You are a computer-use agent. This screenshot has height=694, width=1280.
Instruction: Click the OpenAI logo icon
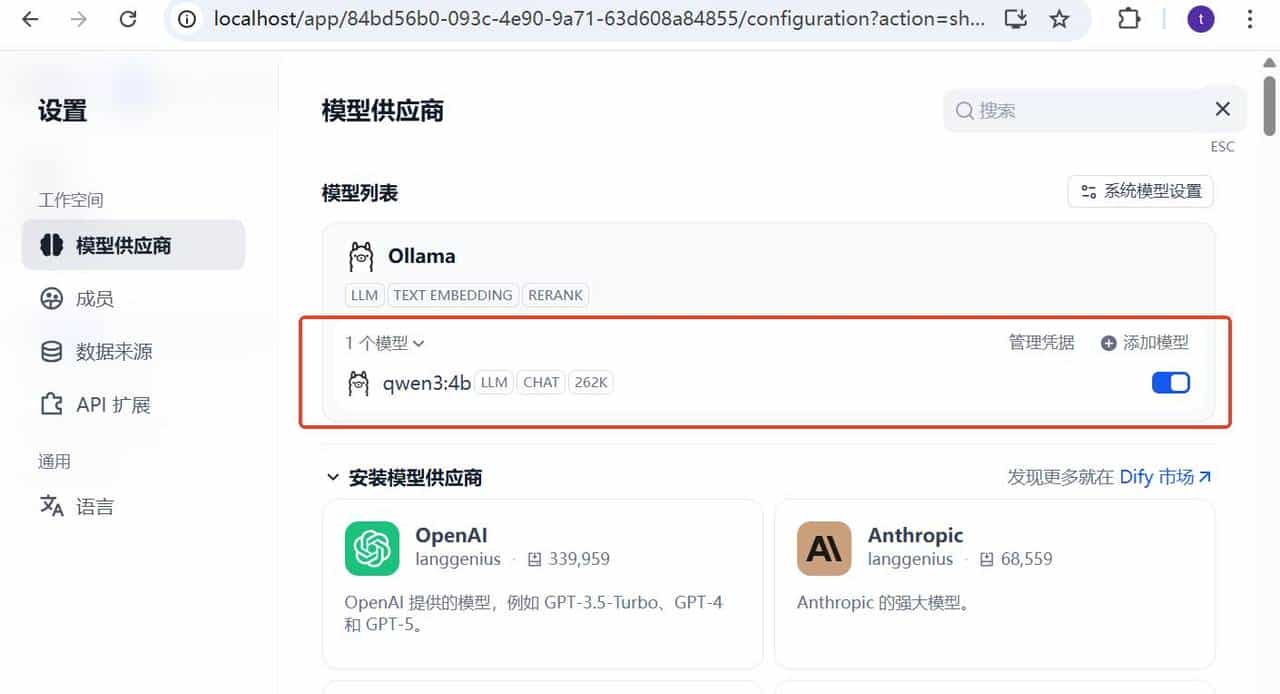[x=372, y=548]
